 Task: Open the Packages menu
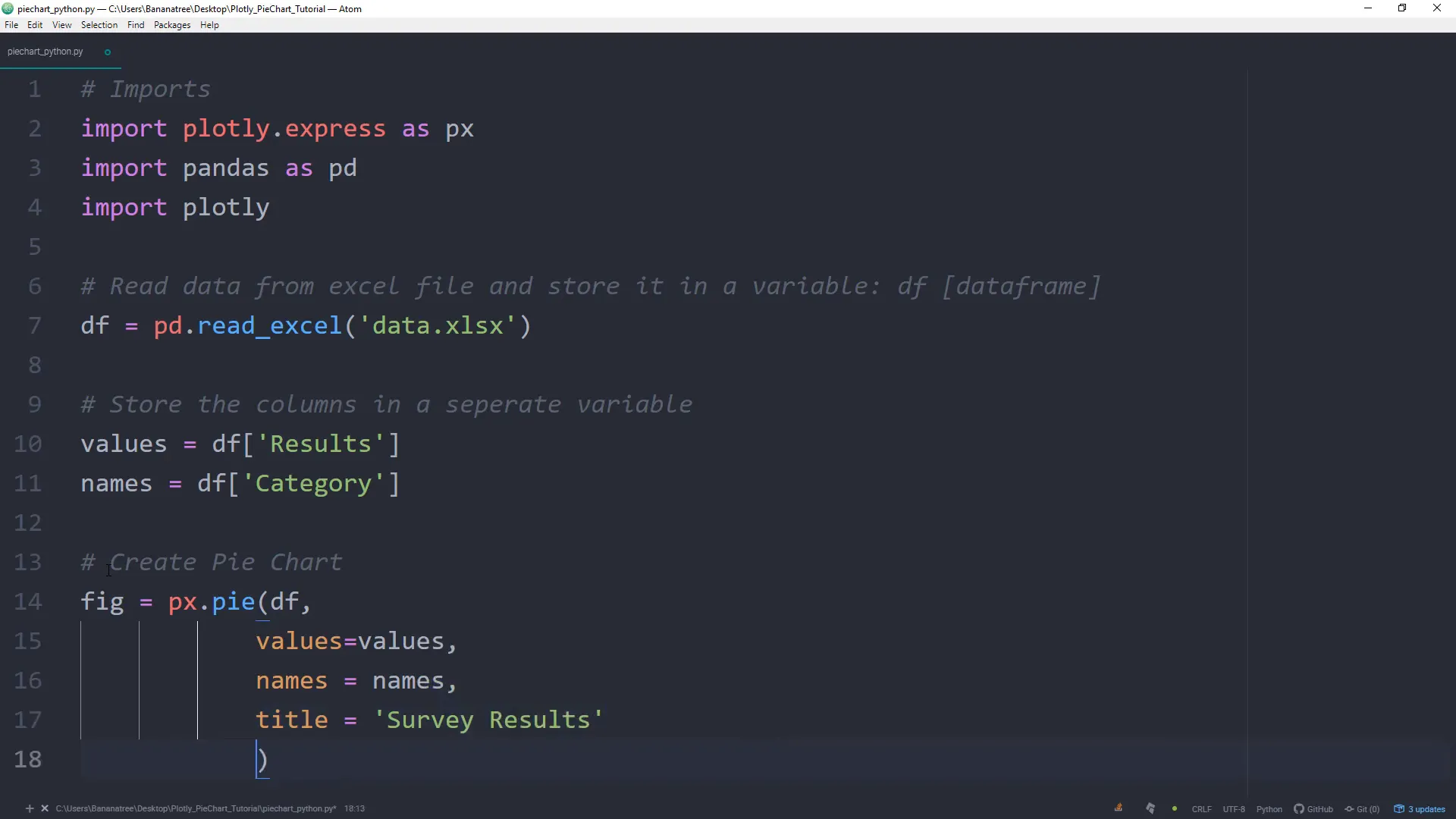point(172,25)
